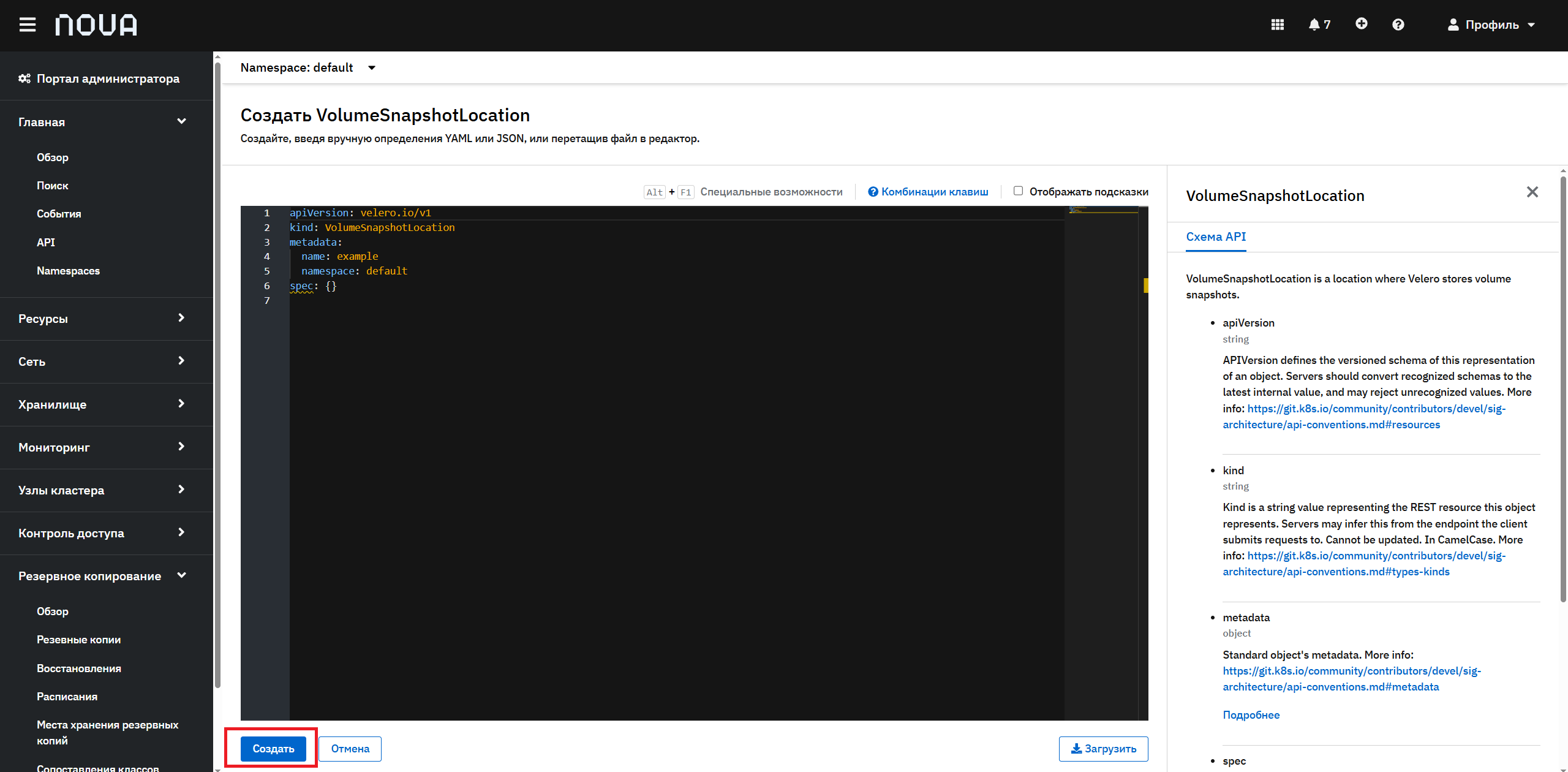This screenshot has width=1568, height=772.
Task: Click the sidebar vertical scrollbar
Action: [x=217, y=374]
